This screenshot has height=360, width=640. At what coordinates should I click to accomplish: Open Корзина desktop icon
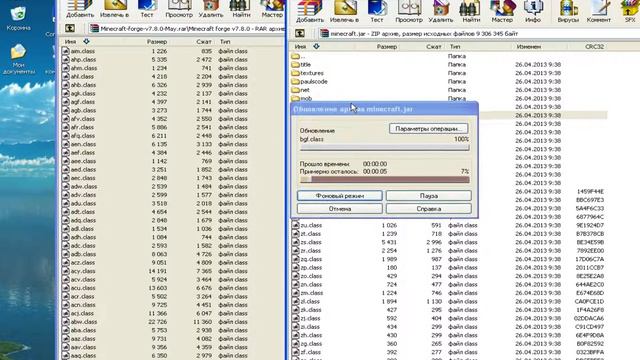(x=18, y=19)
